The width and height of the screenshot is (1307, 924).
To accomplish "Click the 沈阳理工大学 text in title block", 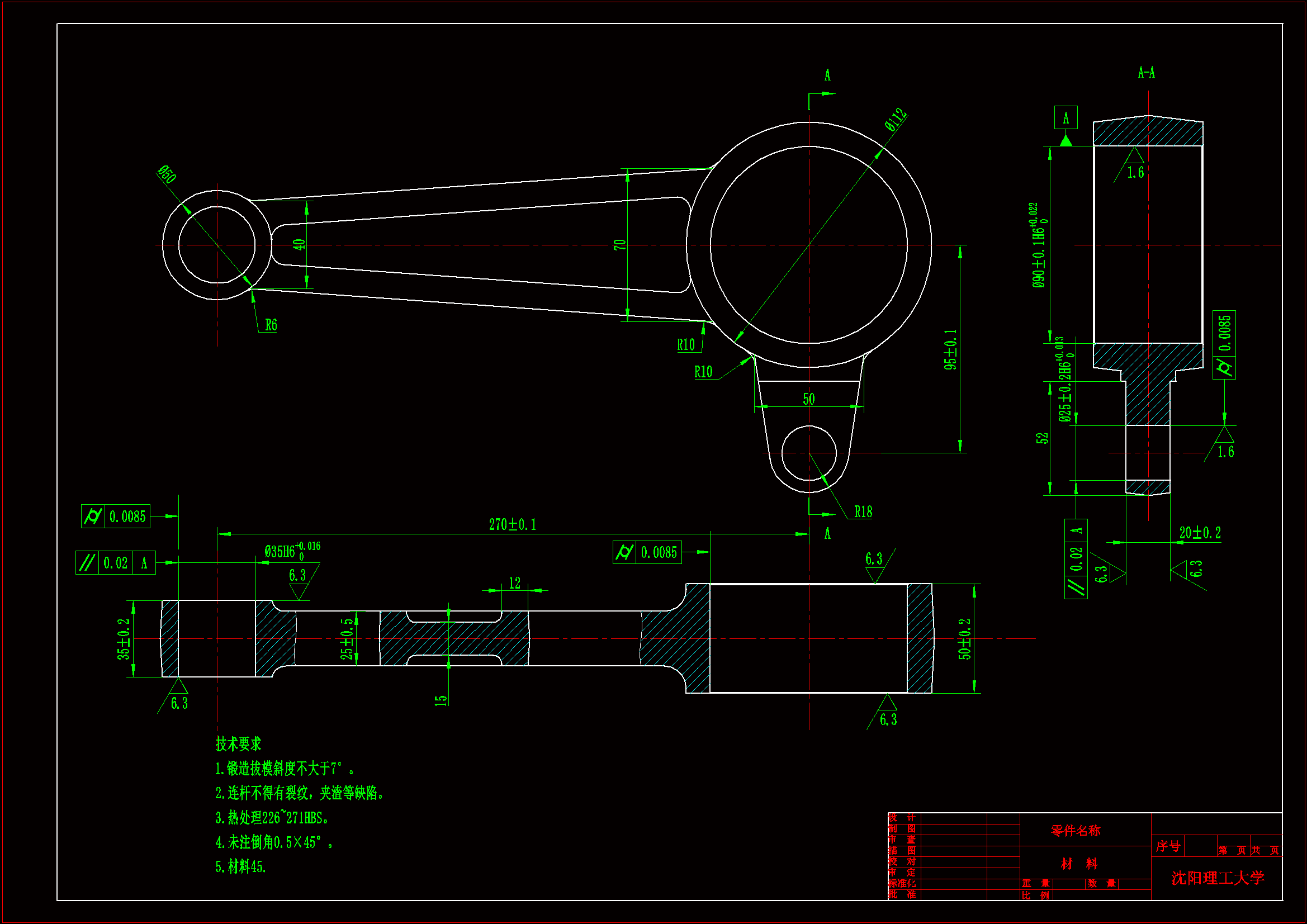I will (1217, 877).
